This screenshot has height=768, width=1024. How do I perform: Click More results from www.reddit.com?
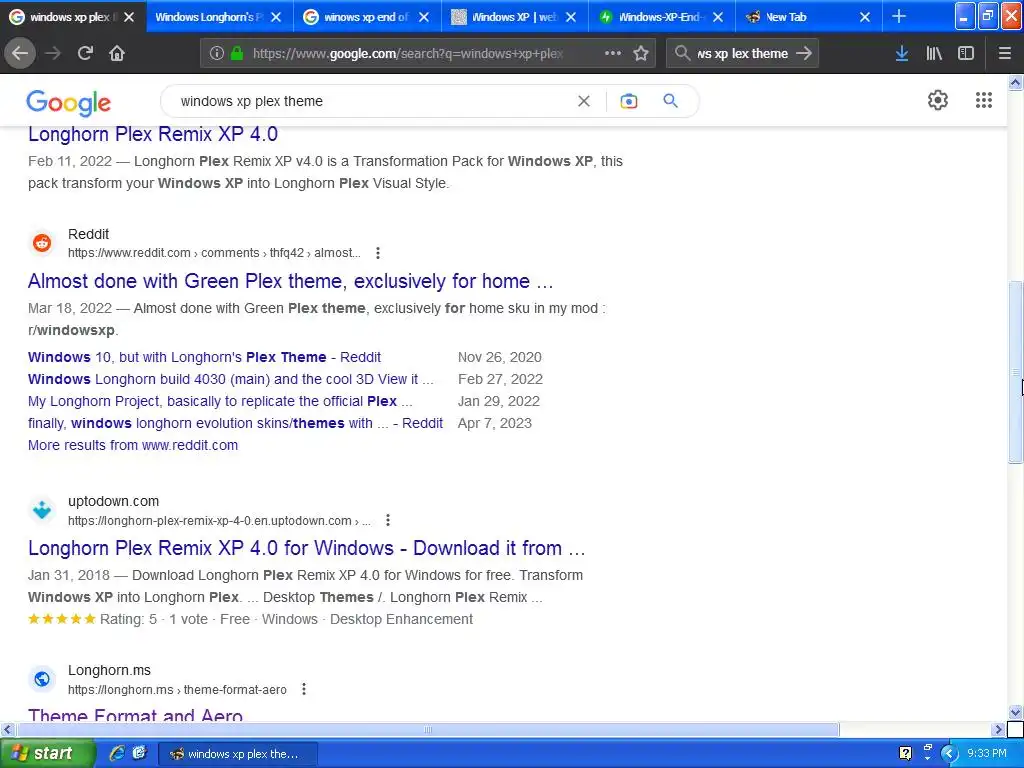pos(133,445)
